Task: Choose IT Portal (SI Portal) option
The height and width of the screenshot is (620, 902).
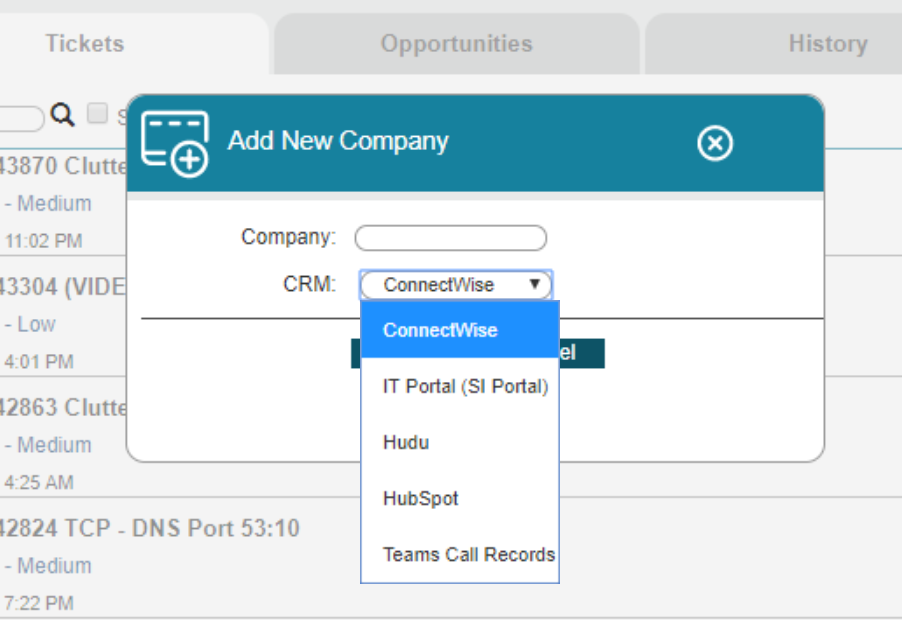Action: (460, 386)
